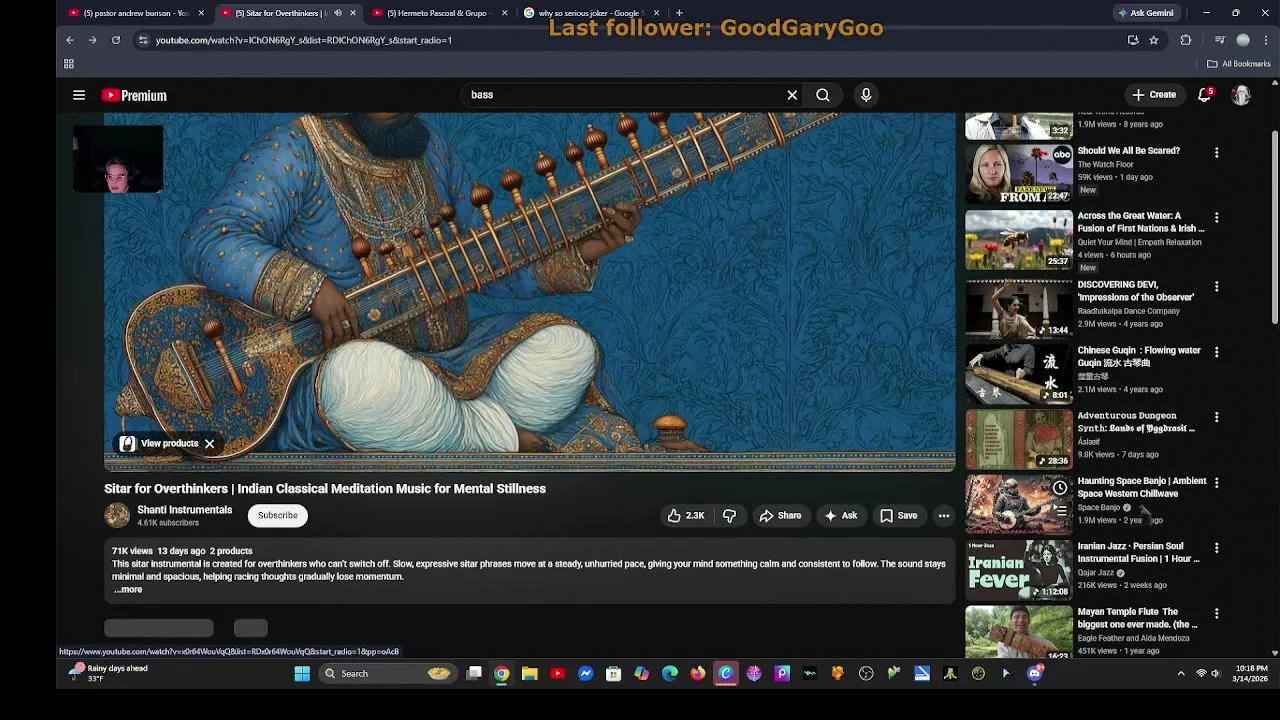Screen dimensions: 1280x720
Task: Click the page vertical scrollbar
Action: tap(1274, 228)
